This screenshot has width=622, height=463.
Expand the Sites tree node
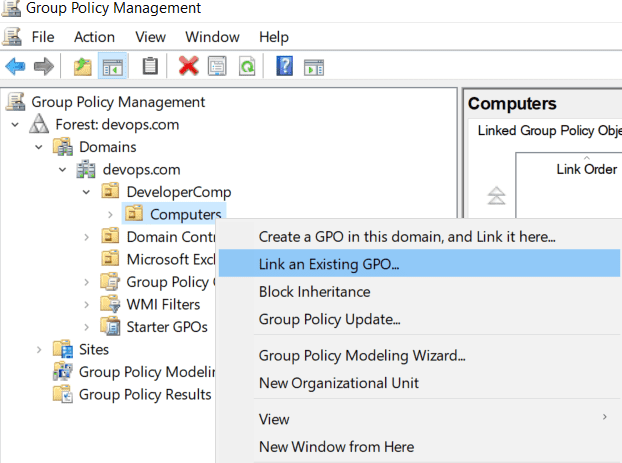point(39,350)
